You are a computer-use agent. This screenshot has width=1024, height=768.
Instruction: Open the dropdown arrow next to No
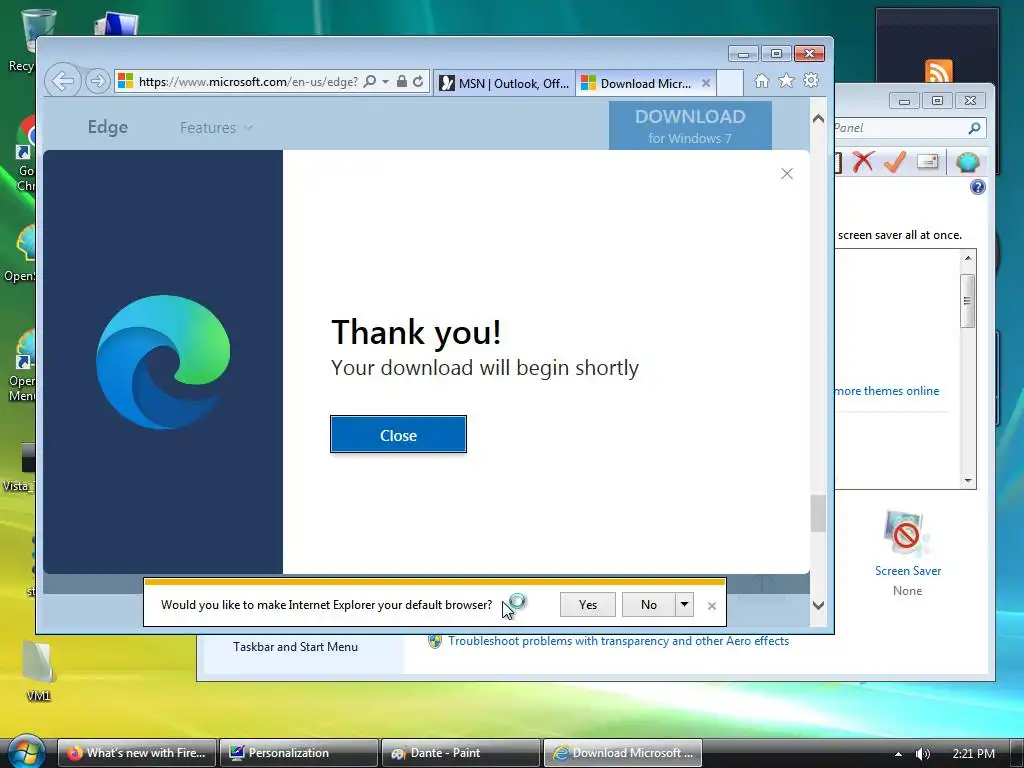pyautogui.click(x=684, y=605)
